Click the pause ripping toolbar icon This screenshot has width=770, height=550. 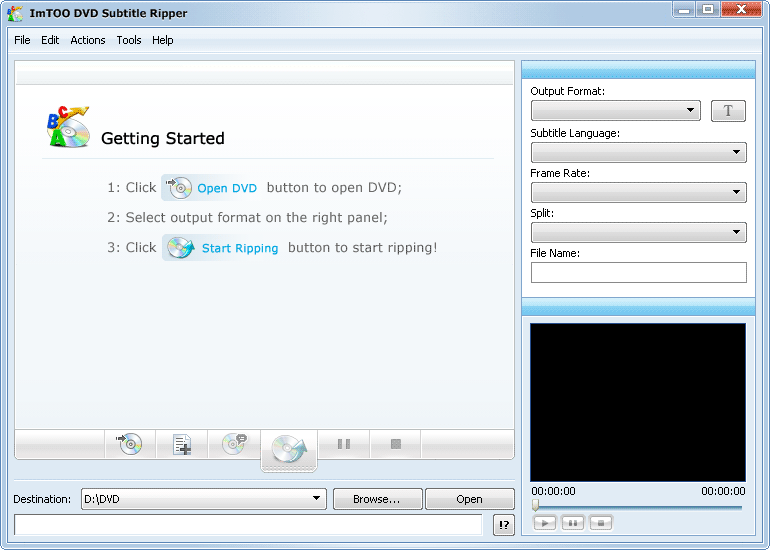(x=344, y=444)
